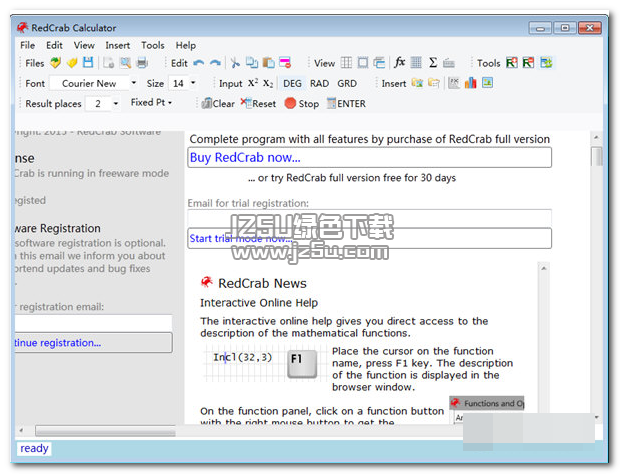Click the grid view icon beside View
620x474 pixels.
coord(346,62)
